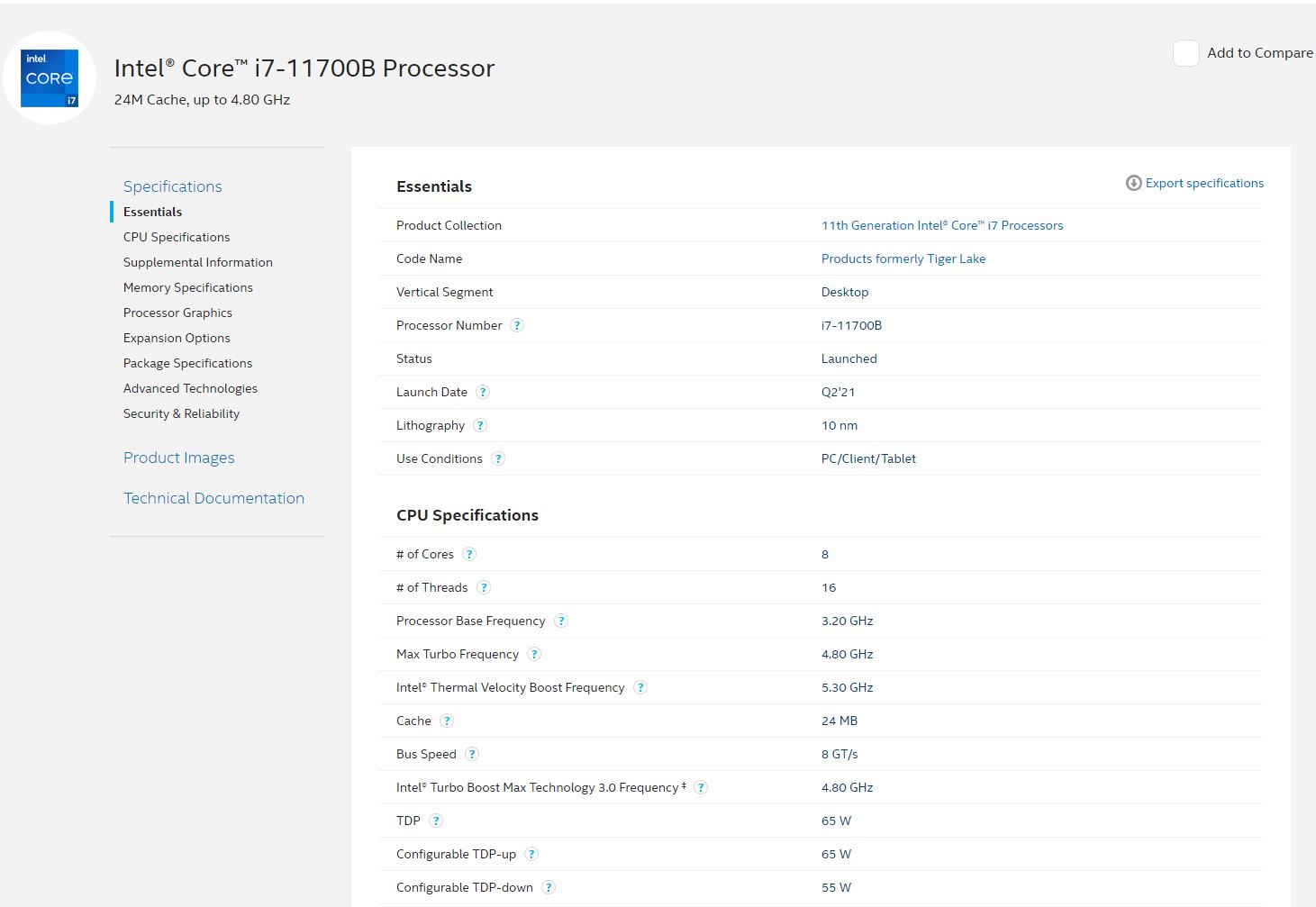Click the help icon next to Processor Number
The width and height of the screenshot is (1316, 907).
517,325
